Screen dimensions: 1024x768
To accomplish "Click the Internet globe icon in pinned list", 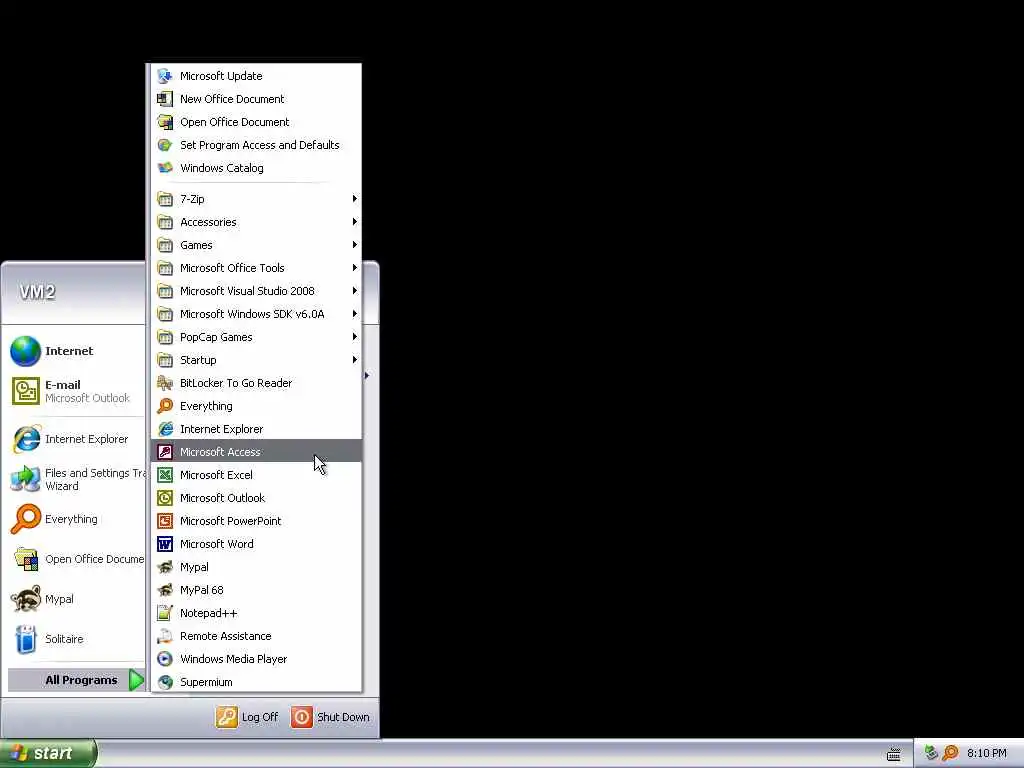I will [25, 351].
